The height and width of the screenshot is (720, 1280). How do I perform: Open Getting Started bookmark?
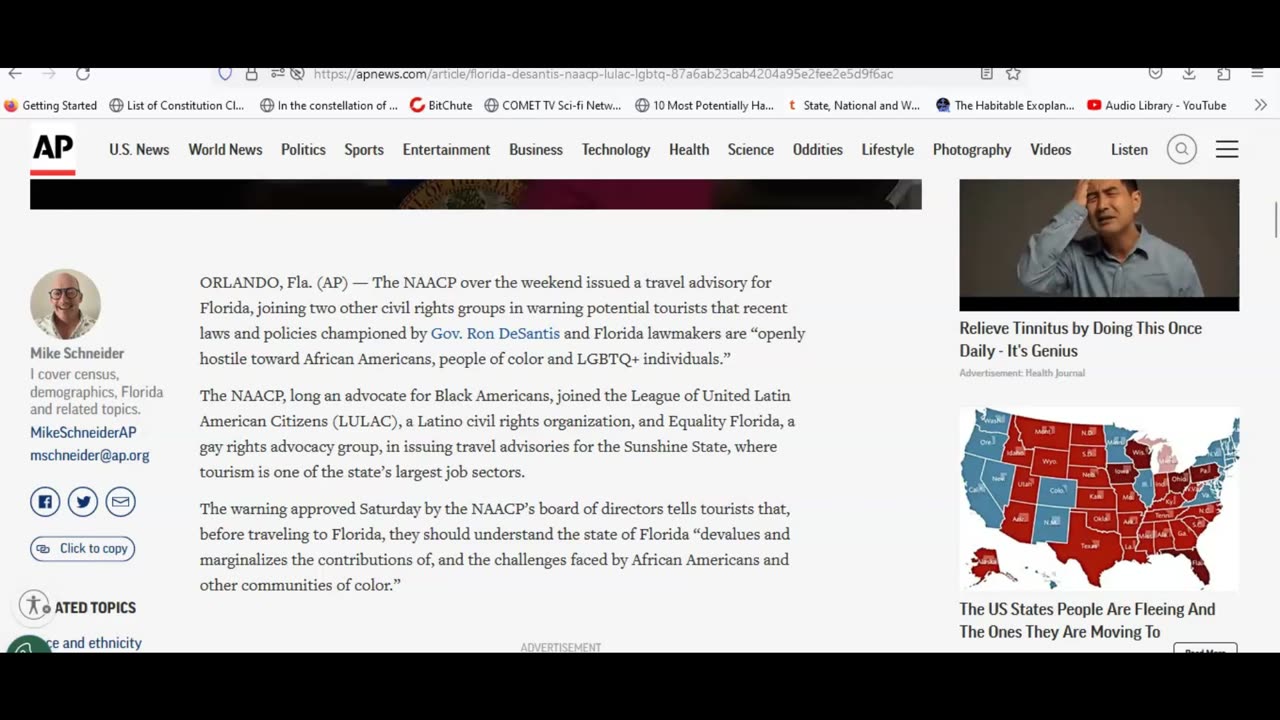click(x=51, y=105)
